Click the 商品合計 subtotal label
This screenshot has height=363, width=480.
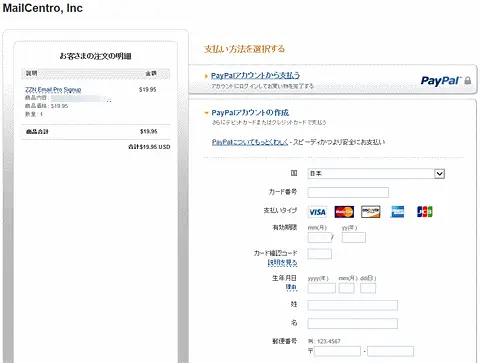click(37, 132)
